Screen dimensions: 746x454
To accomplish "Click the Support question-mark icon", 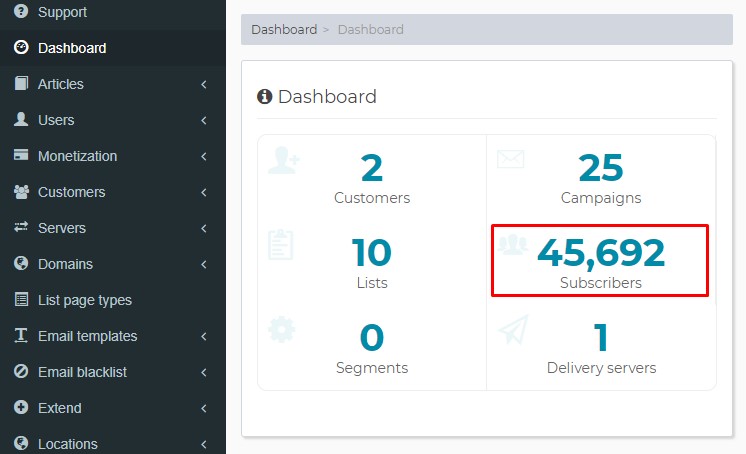I will point(21,11).
